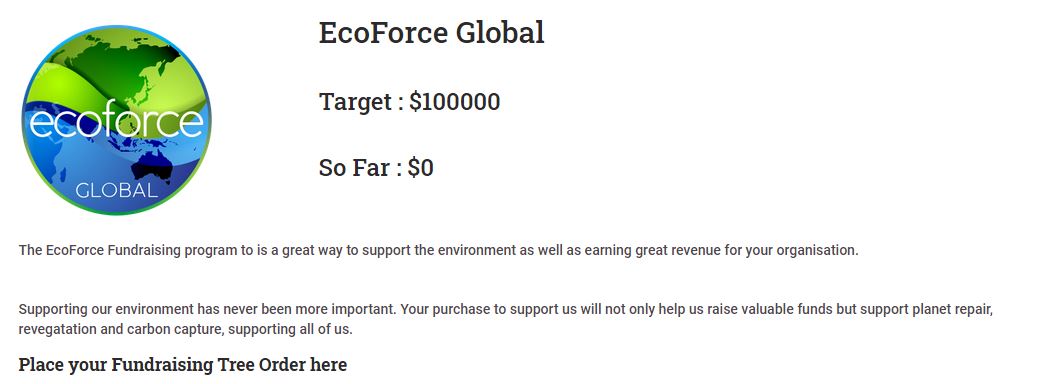Viewport: 1049px width, 384px height.
Task: Click the white 'ecoforce' wordmark in the logo
Action: pos(116,122)
